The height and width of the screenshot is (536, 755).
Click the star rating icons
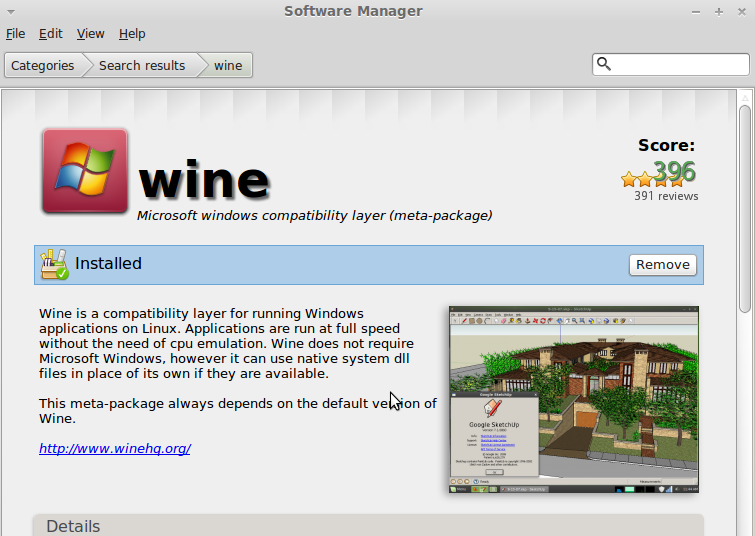point(653,180)
